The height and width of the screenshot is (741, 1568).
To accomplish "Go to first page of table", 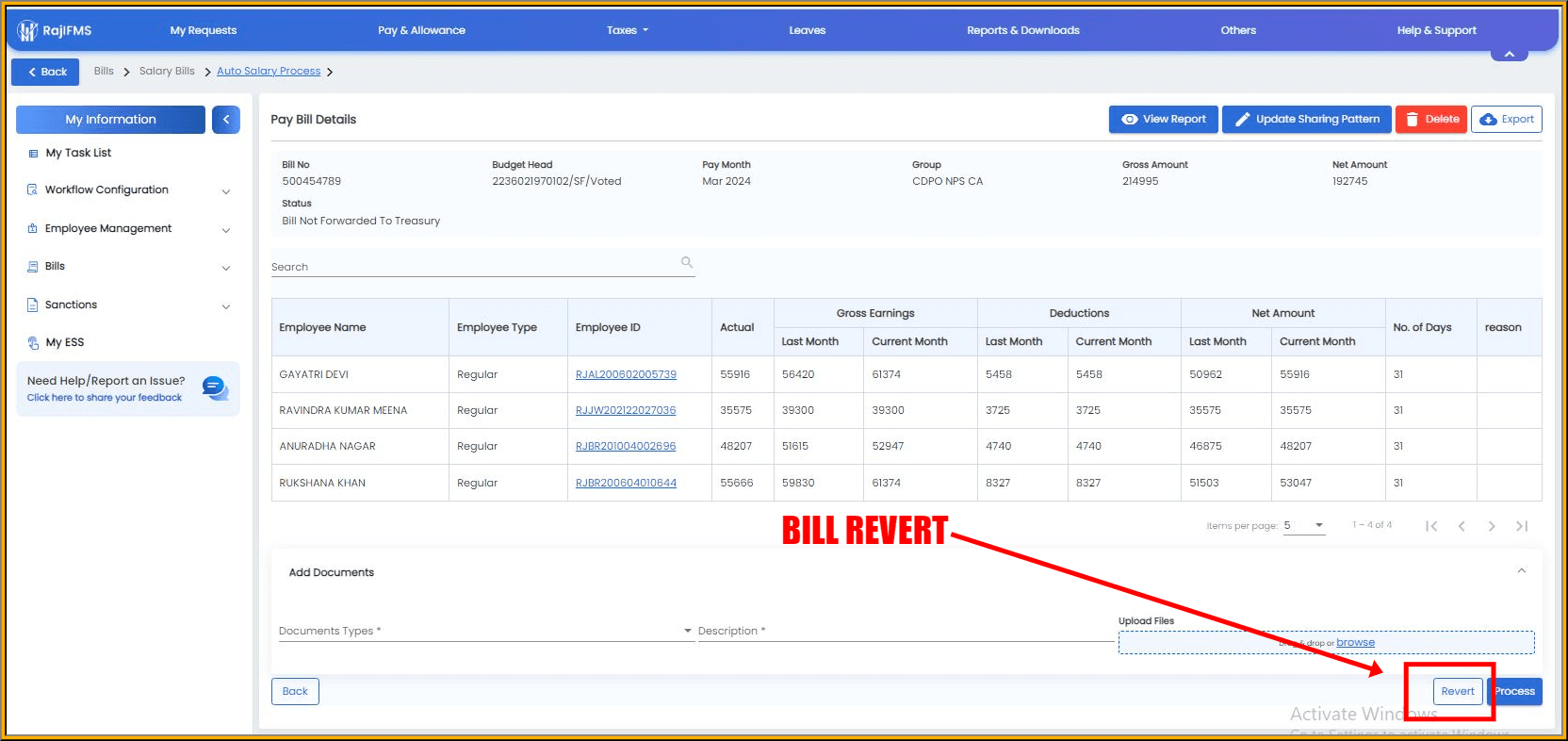I will point(1431,526).
